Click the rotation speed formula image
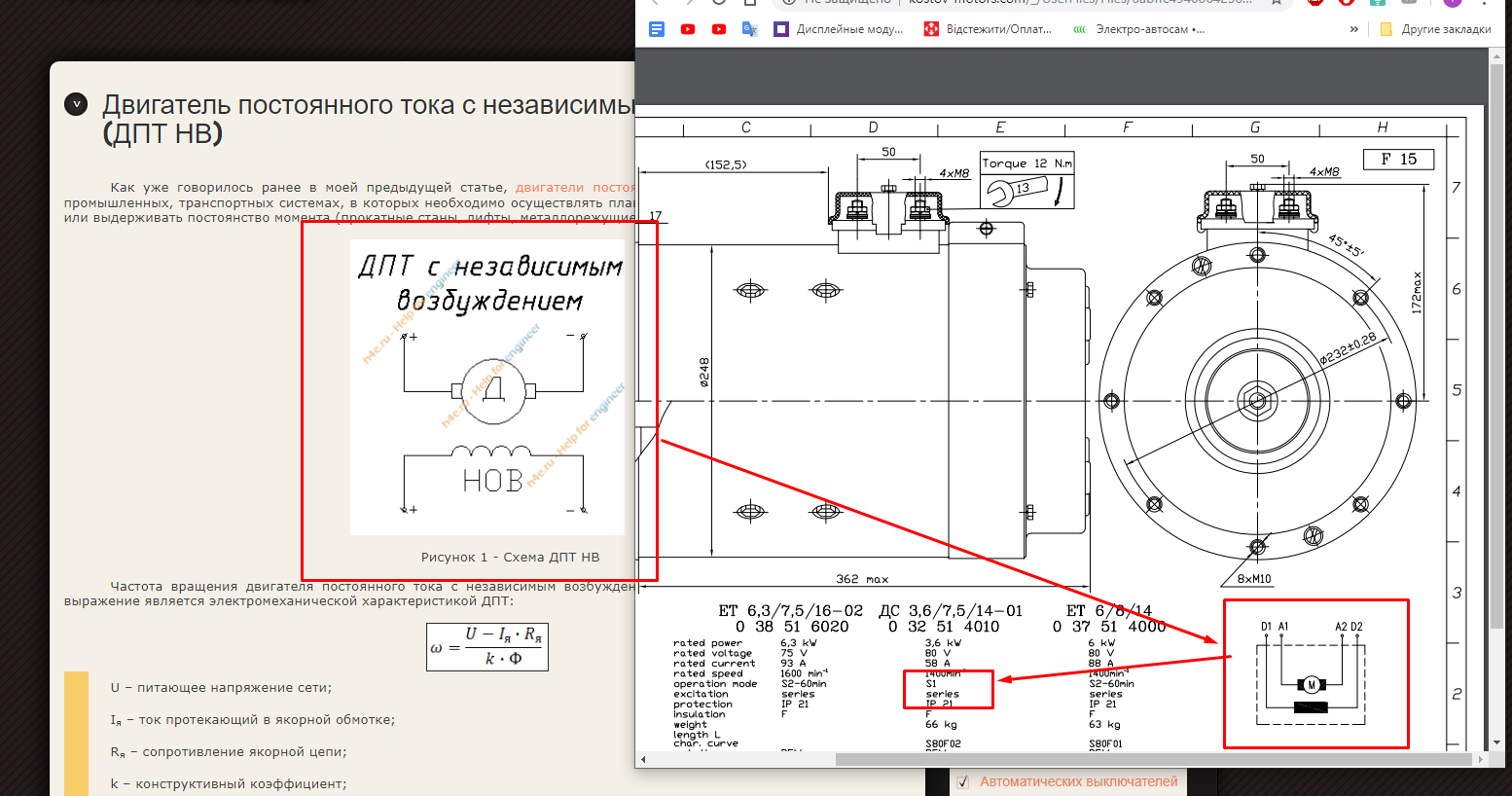This screenshot has height=796, width=1512. (x=487, y=647)
